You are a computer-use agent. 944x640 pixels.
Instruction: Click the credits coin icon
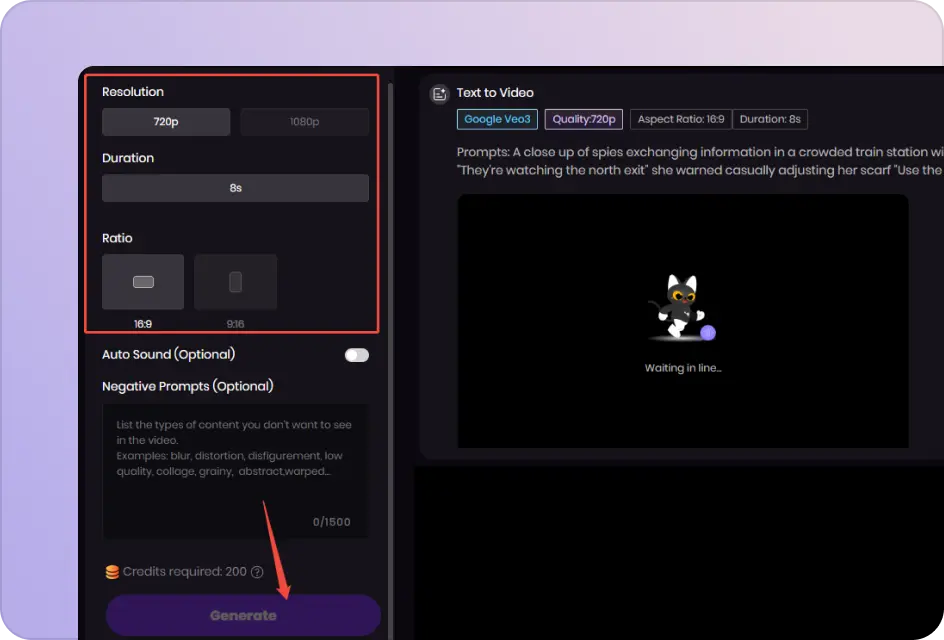click(x=110, y=571)
